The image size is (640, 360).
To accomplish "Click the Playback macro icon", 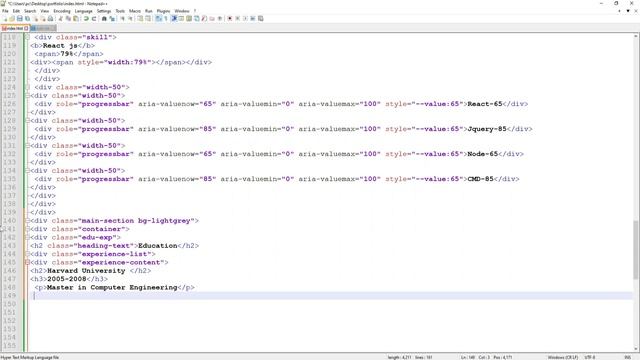I will 245,18.
